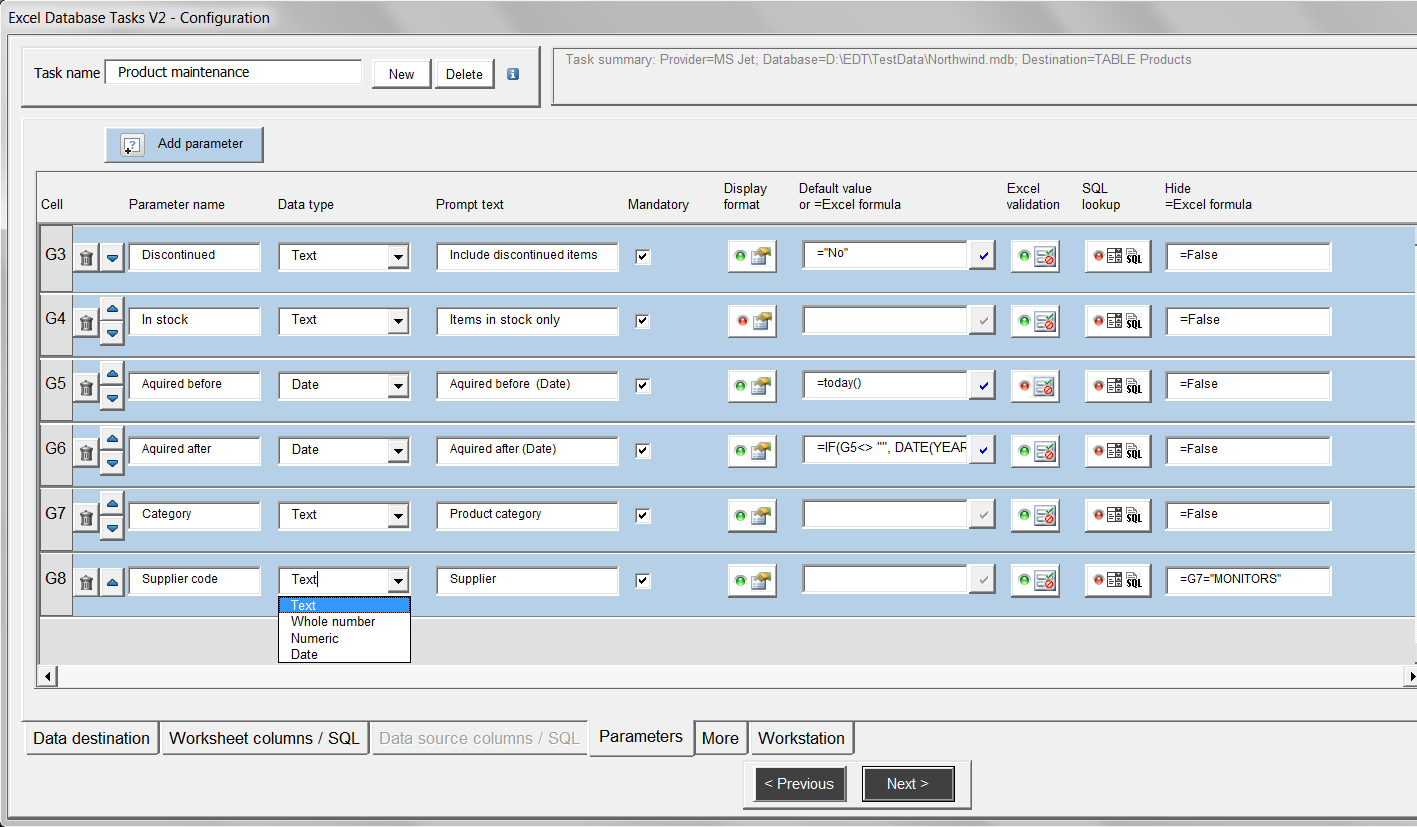
Task: Open Excel validation for Supplier code row
Action: click(x=1035, y=581)
